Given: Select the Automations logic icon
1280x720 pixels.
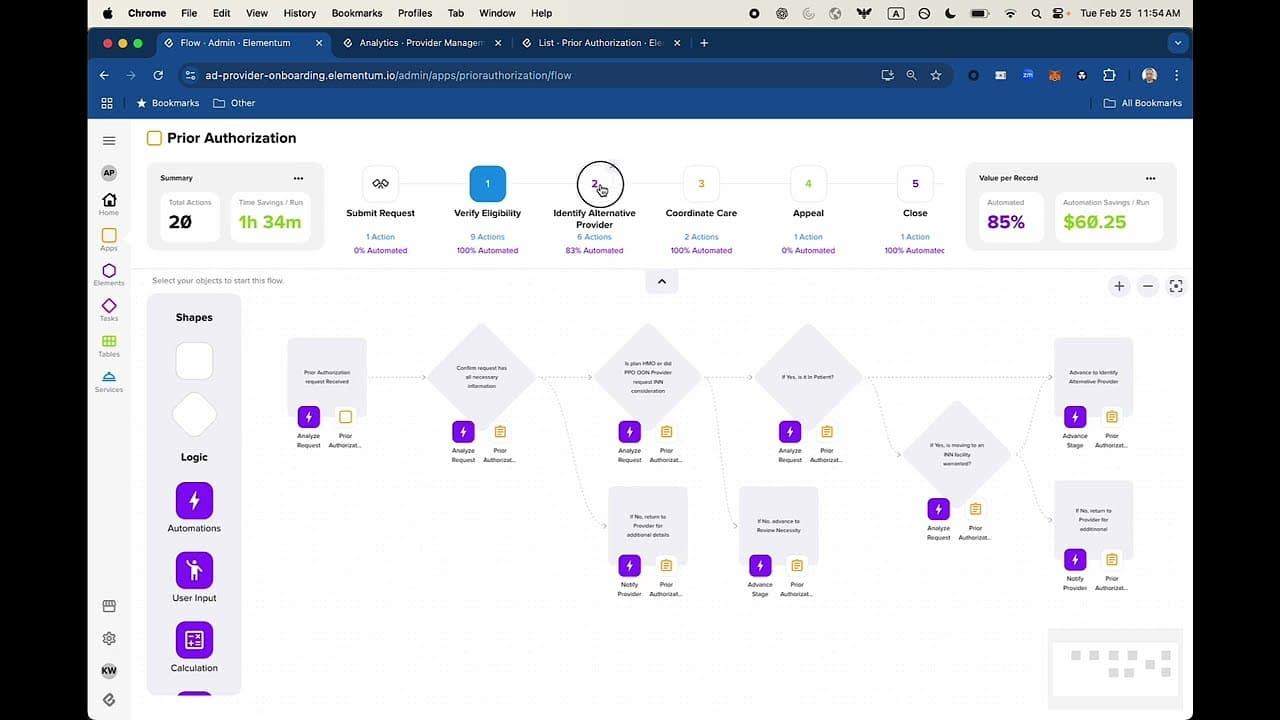Looking at the screenshot, I should [194, 501].
